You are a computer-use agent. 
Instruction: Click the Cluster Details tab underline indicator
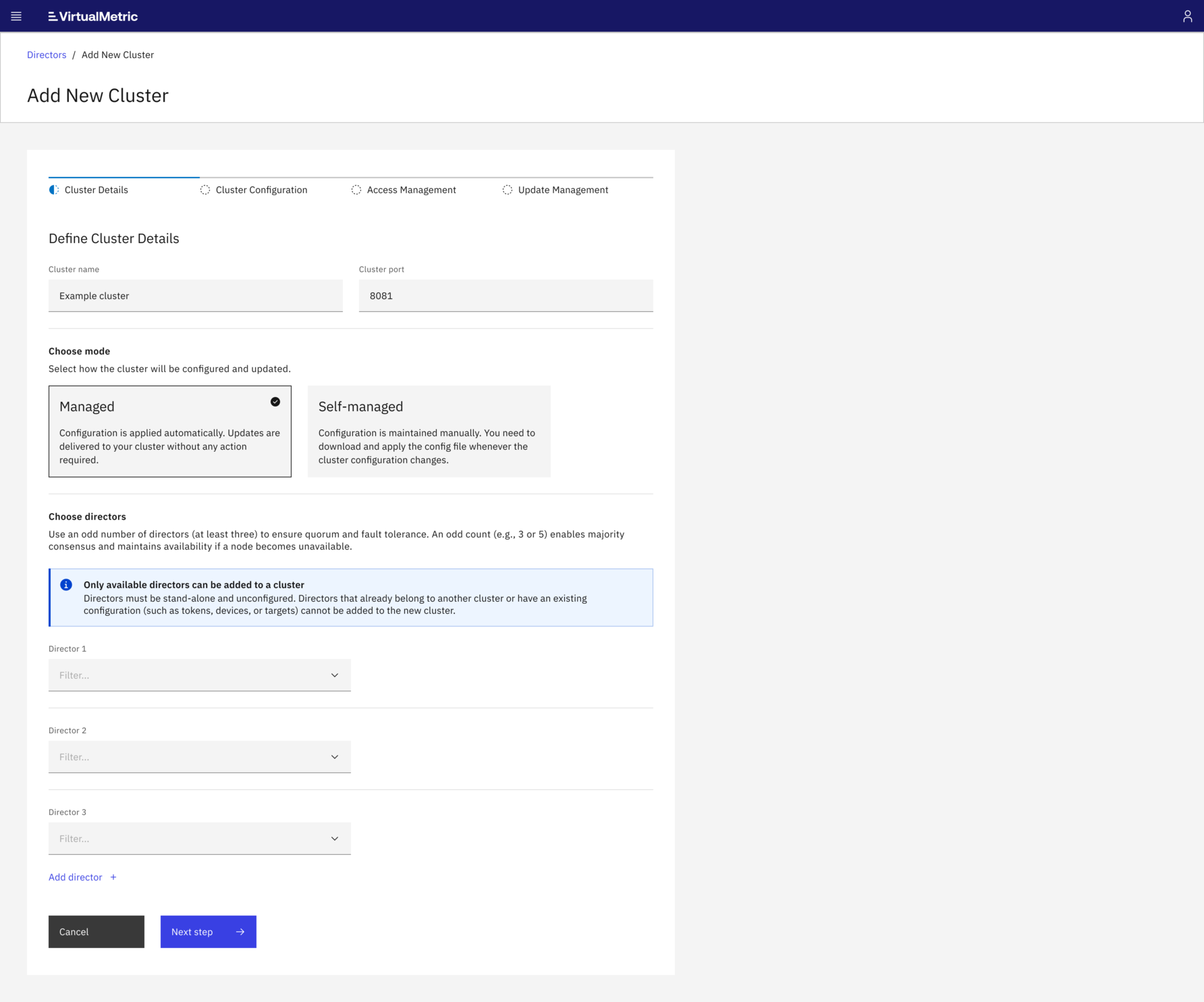click(x=123, y=178)
